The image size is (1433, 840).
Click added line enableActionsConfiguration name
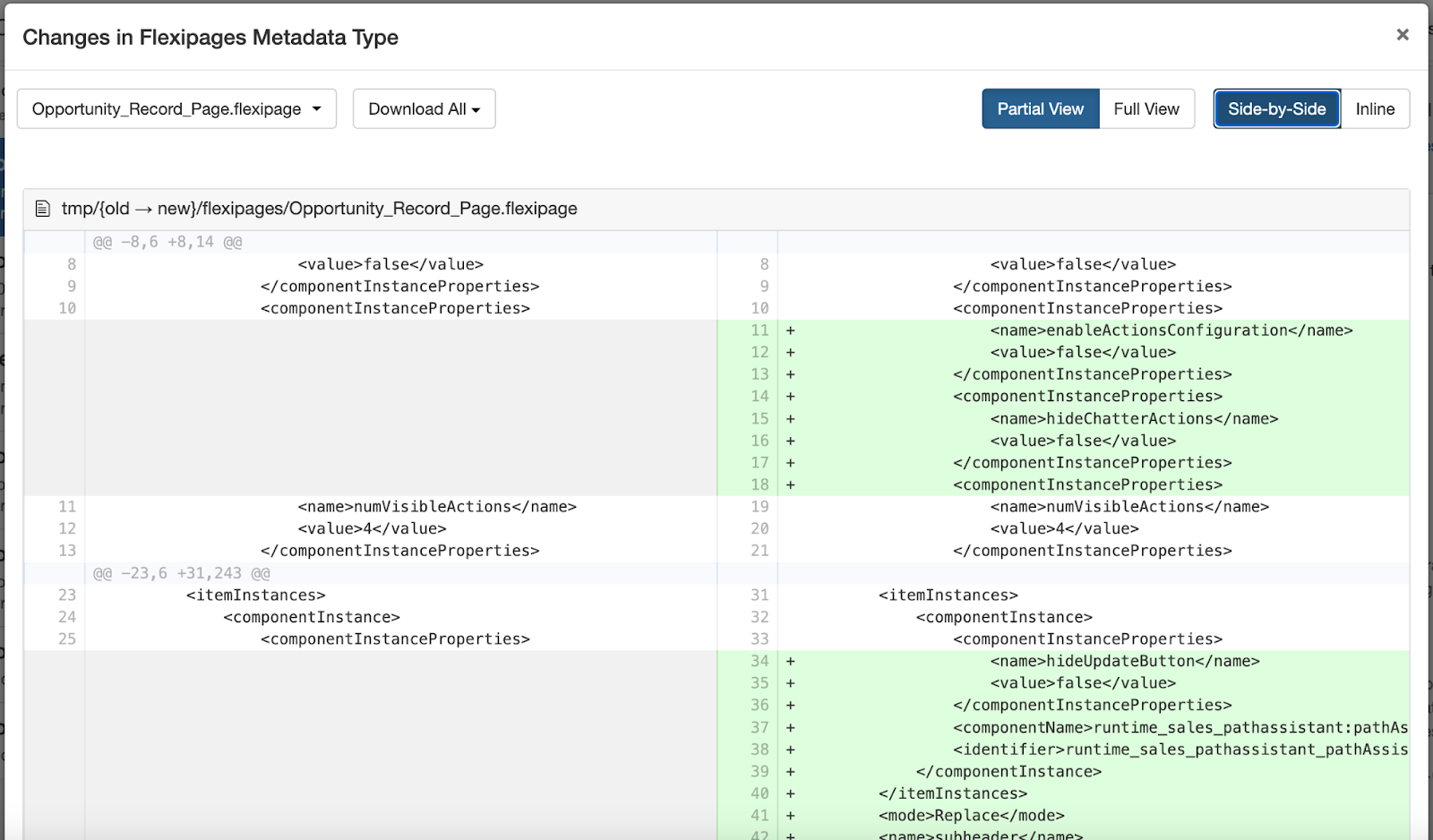(x=1171, y=330)
